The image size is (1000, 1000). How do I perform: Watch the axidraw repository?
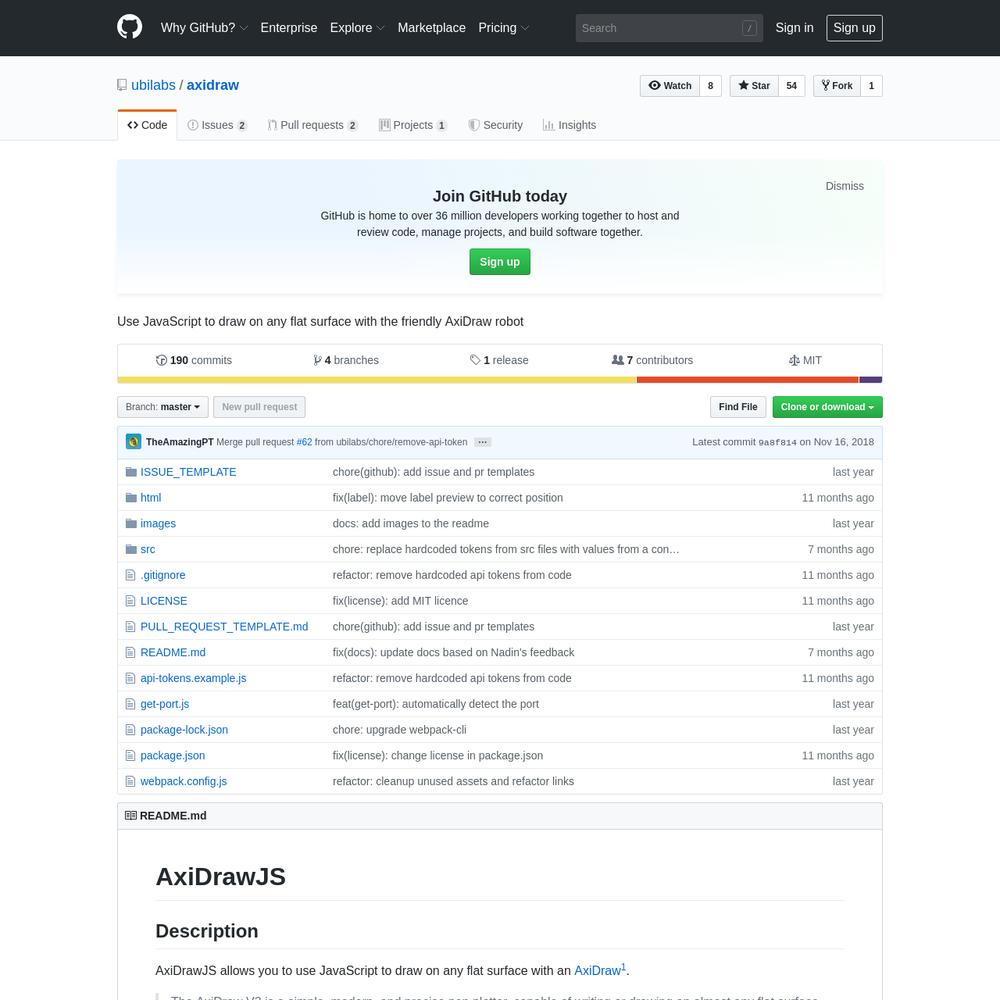[670, 85]
